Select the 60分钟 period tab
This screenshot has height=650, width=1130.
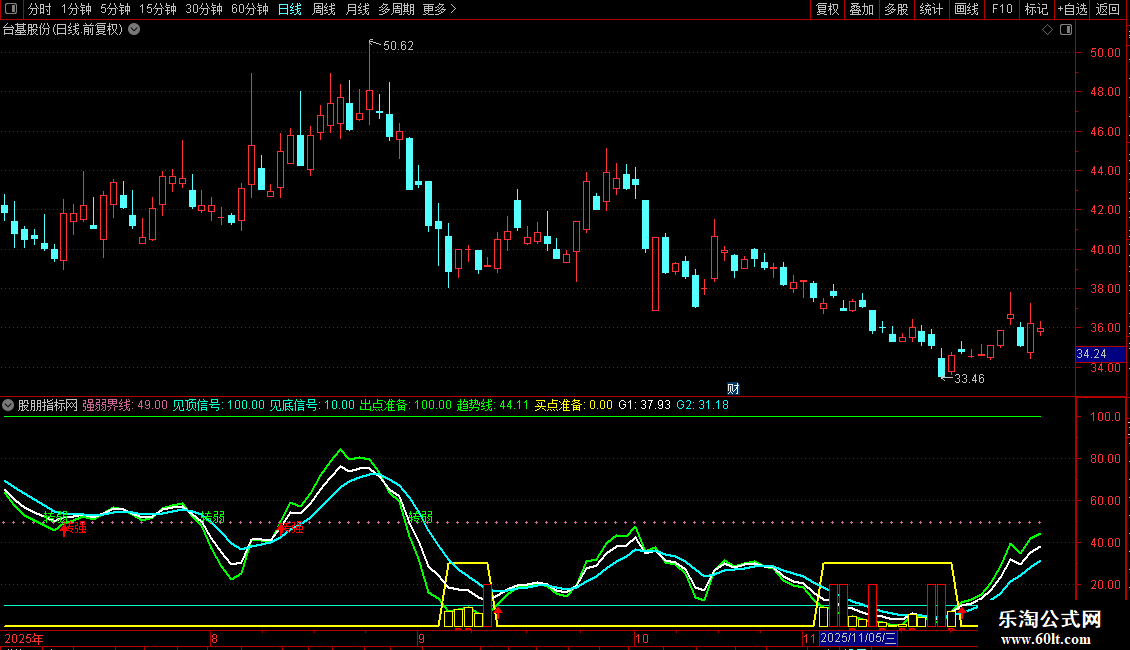(249, 9)
